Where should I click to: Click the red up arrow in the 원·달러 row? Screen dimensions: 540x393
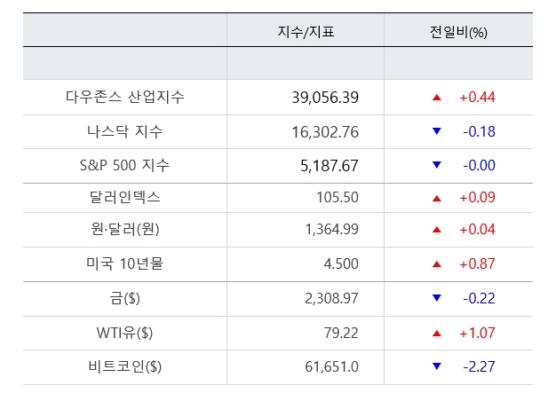[x=437, y=229]
